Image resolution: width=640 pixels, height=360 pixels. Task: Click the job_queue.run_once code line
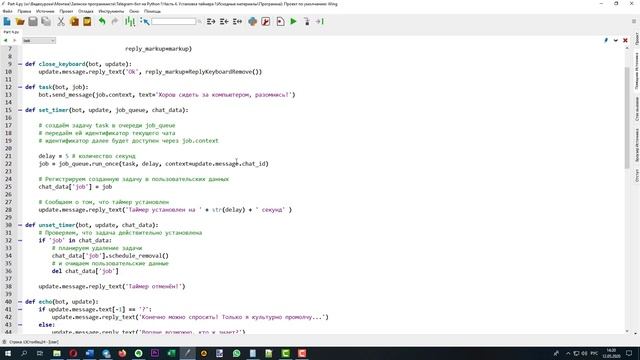[x=153, y=164]
